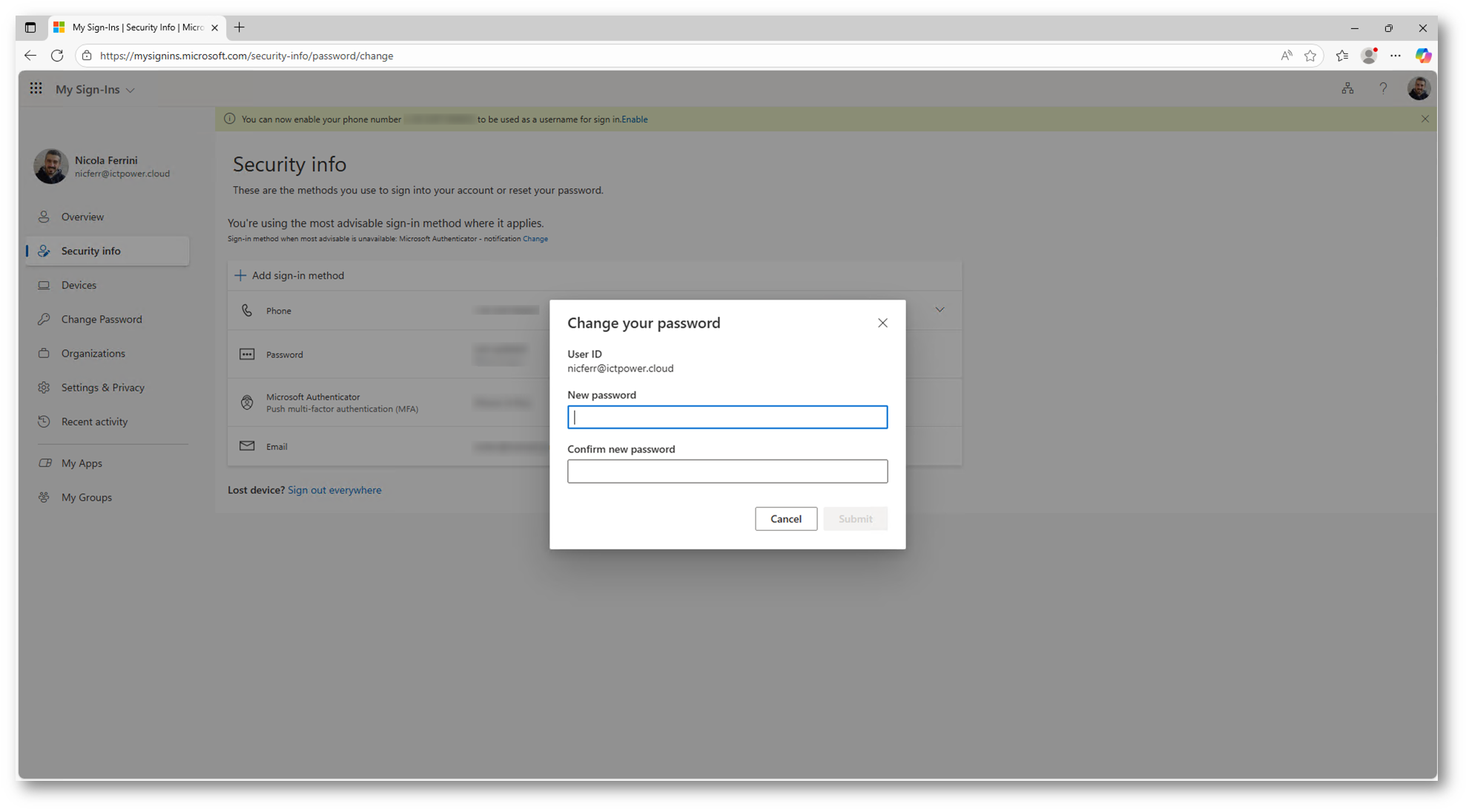Expand the My Sign-Ins dropdown
The width and height of the screenshot is (1469, 812).
point(131,90)
